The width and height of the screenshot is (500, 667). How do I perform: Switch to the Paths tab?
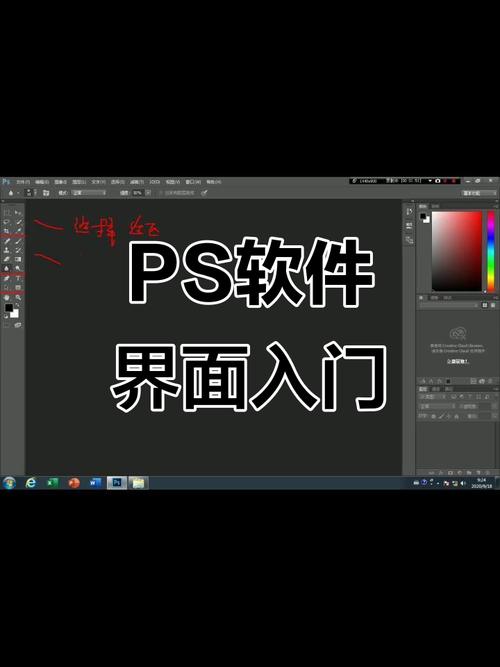point(449,389)
